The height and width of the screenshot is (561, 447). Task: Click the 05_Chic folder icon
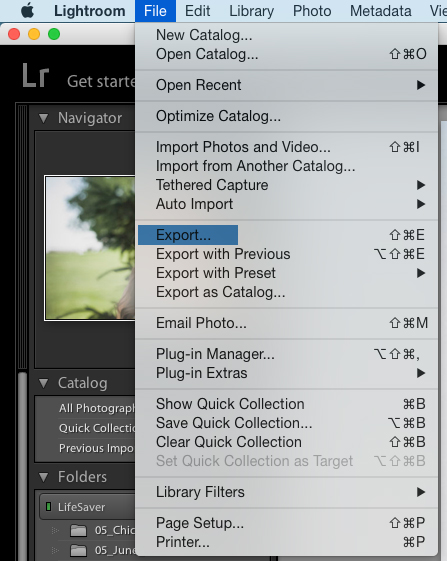[x=78, y=531]
